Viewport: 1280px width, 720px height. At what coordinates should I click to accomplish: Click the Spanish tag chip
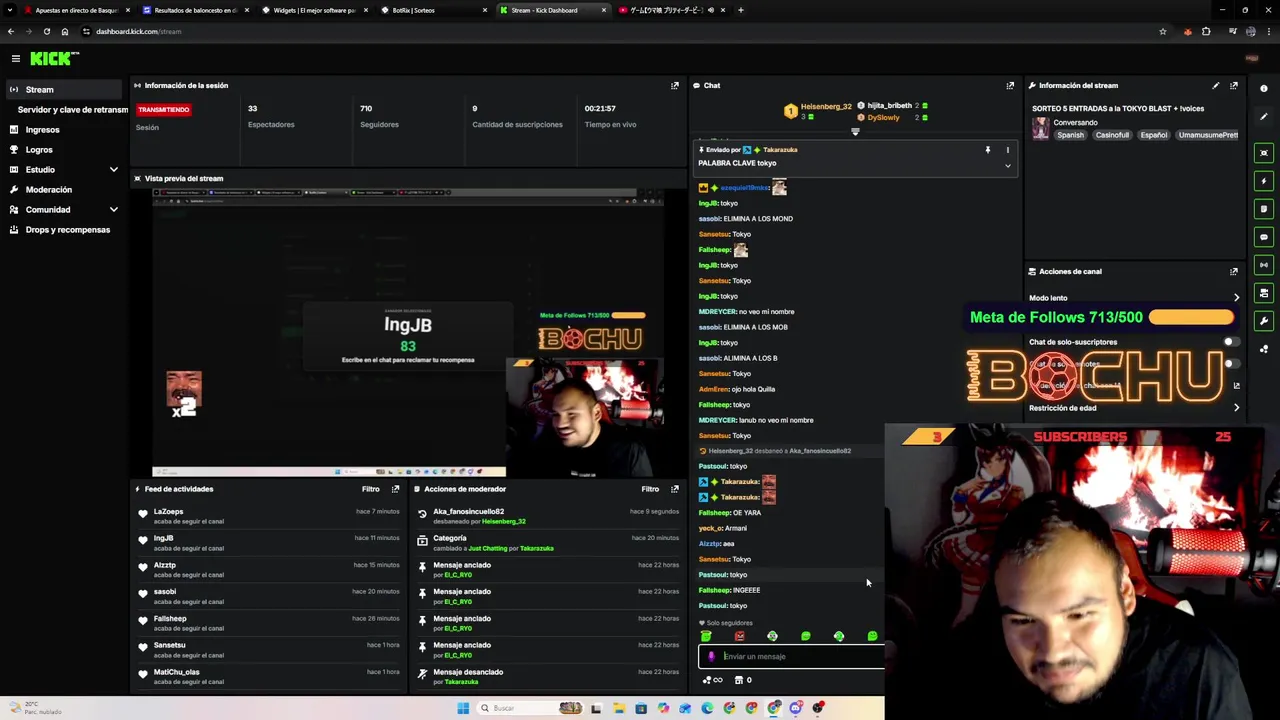1071,135
